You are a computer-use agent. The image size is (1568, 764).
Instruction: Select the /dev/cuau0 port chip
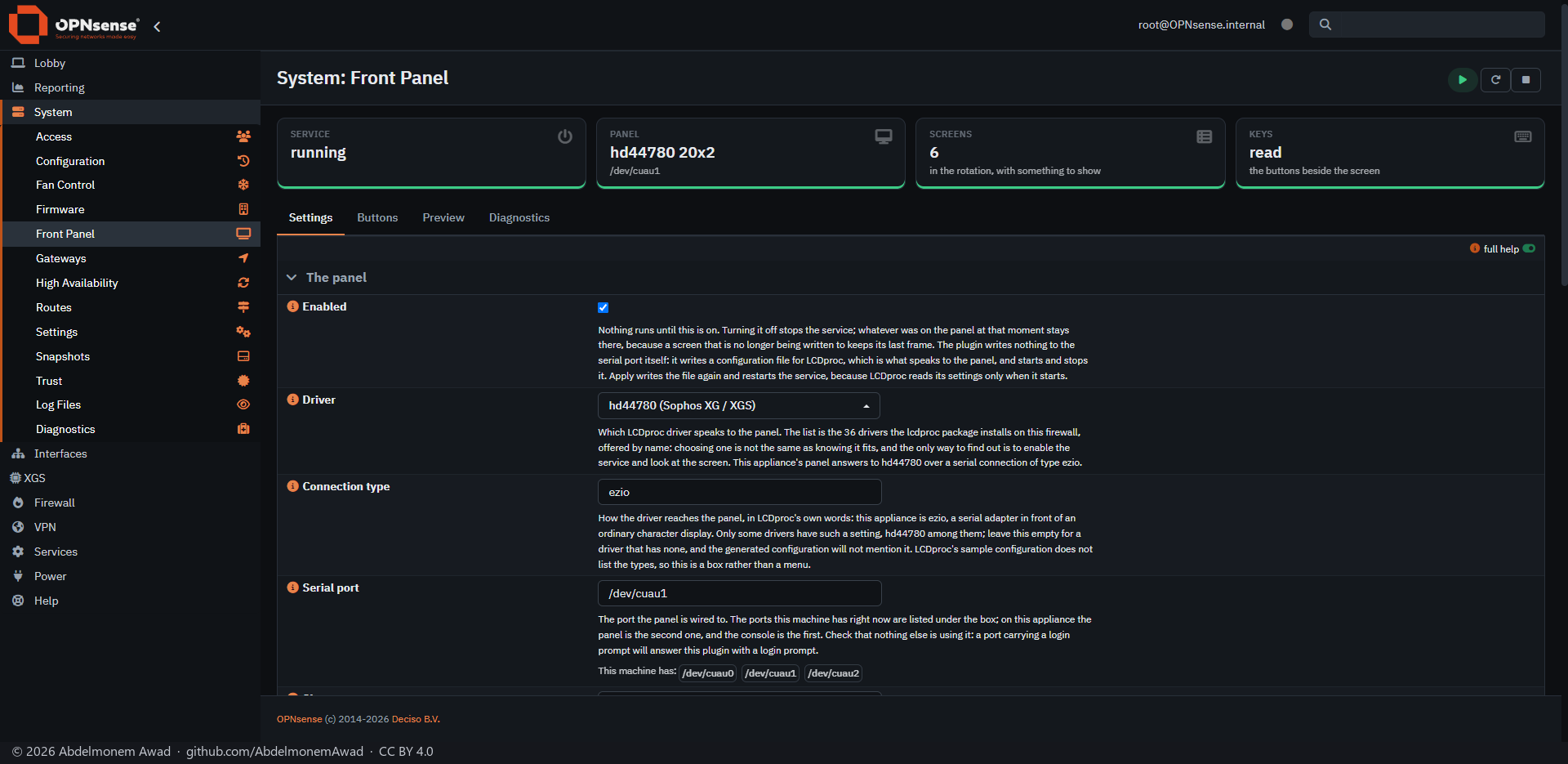point(708,672)
